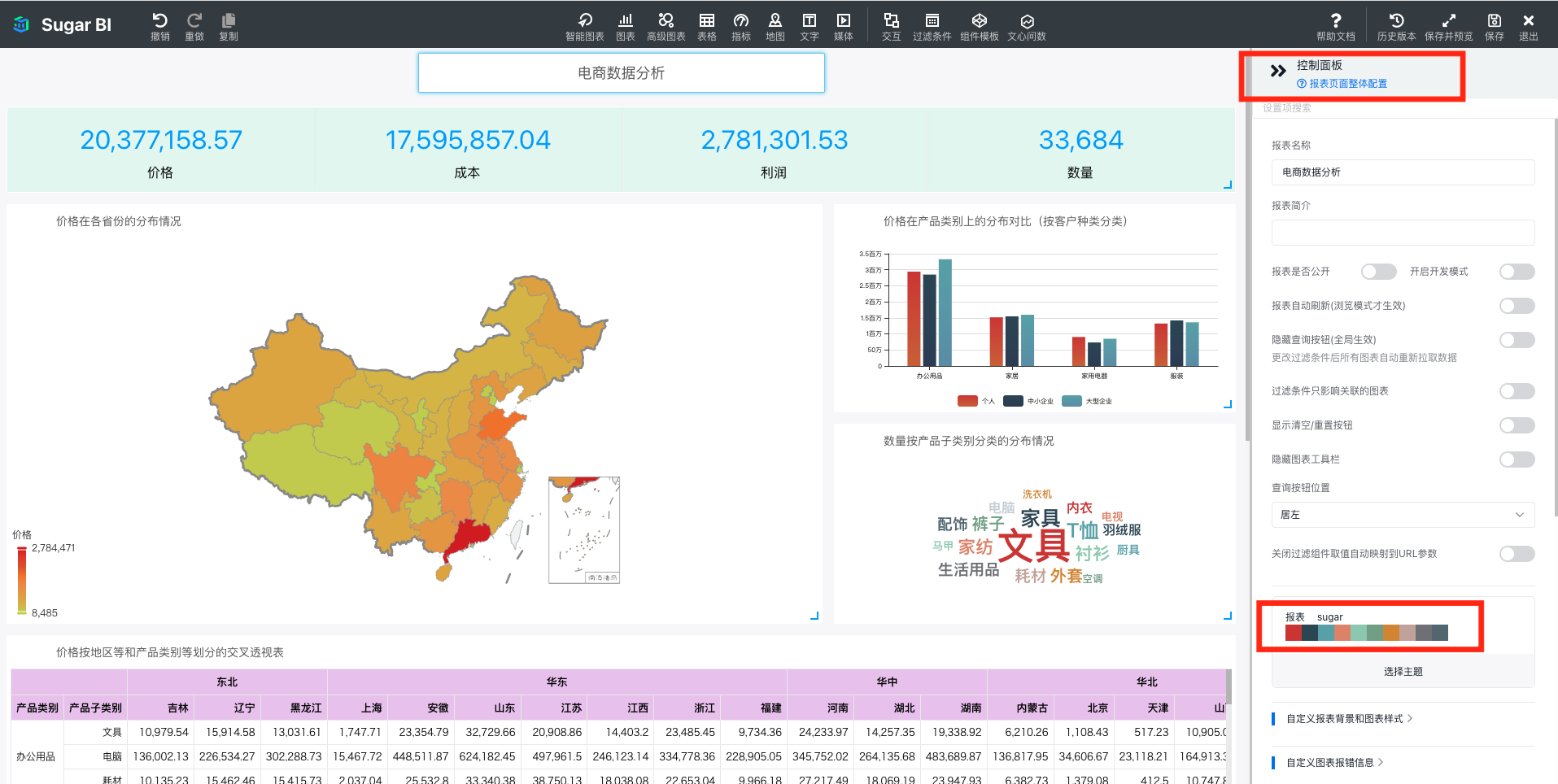Click the 个人 legend item in bar chart
1558x784 pixels.
[976, 401]
